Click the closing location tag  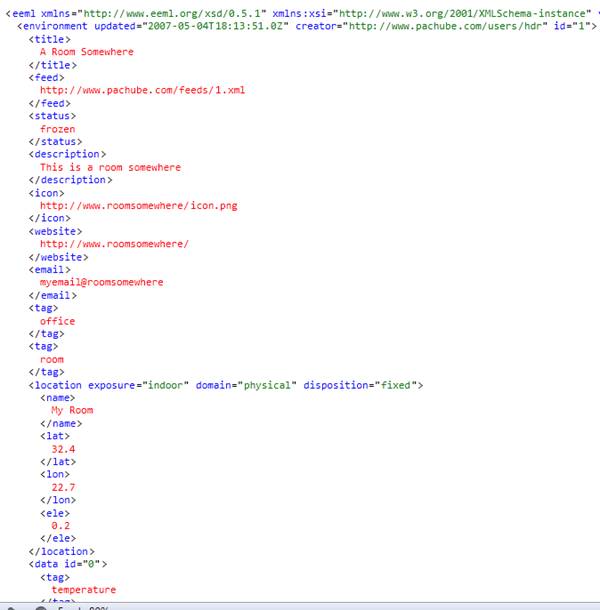pyautogui.click(x=62, y=551)
